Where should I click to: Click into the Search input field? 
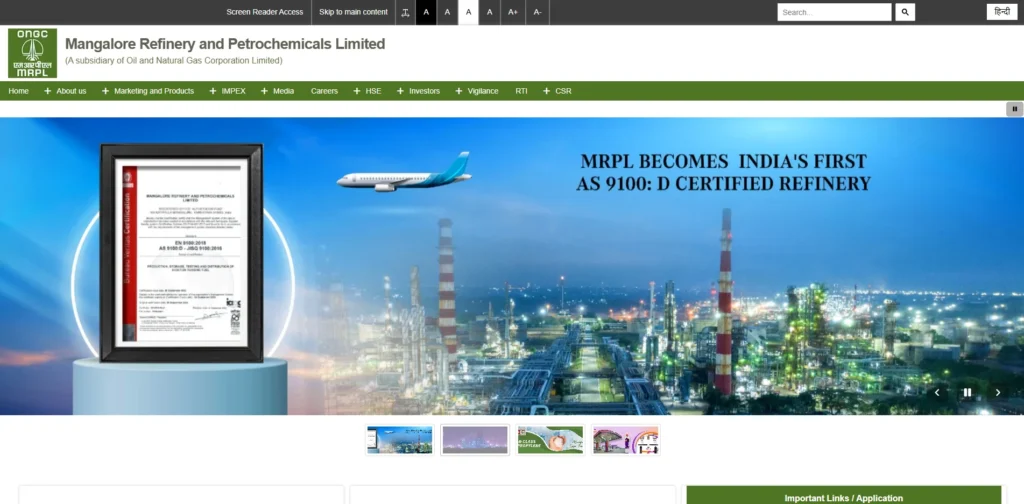[834, 12]
